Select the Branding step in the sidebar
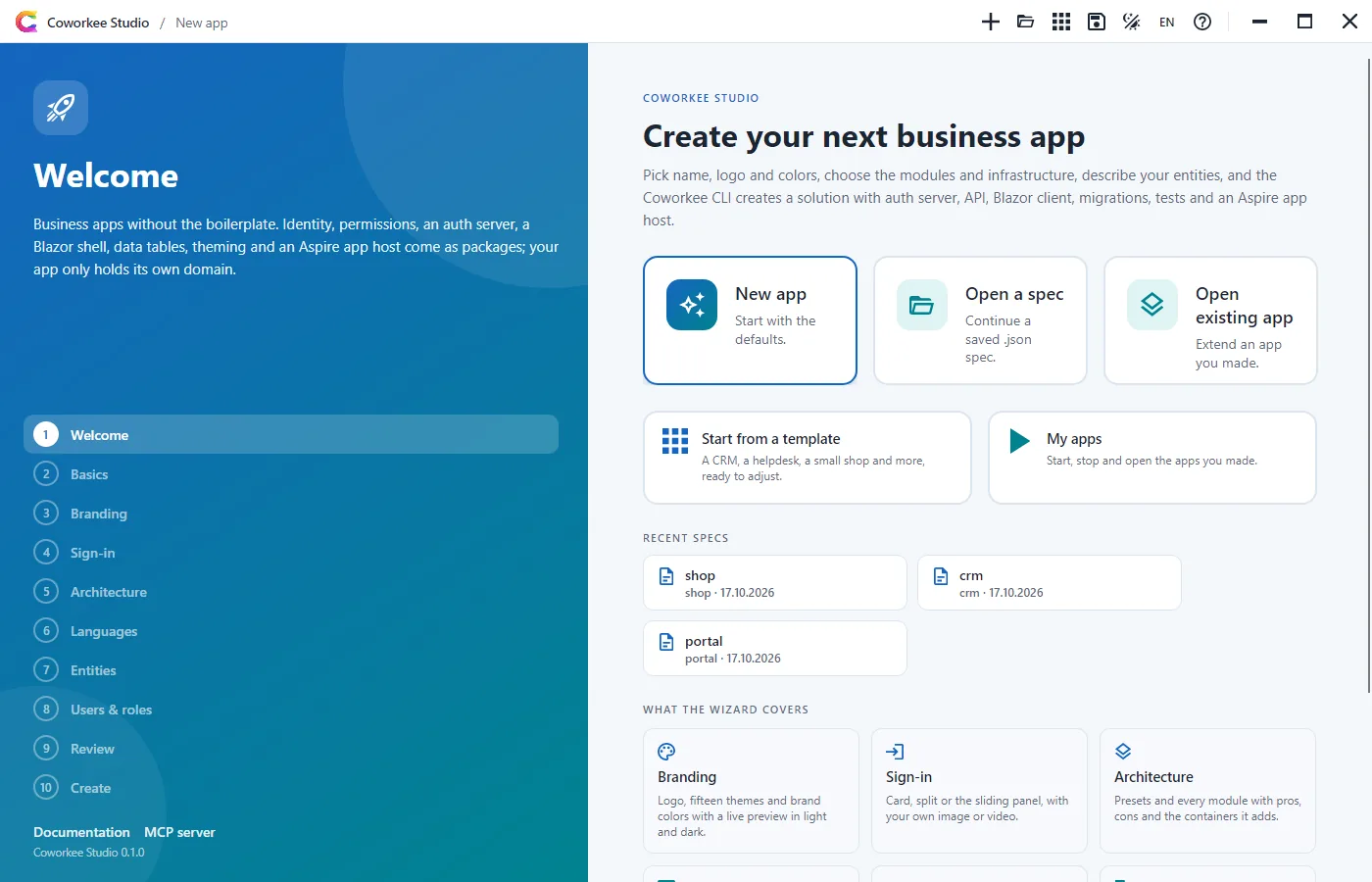1372x882 pixels. click(x=291, y=514)
